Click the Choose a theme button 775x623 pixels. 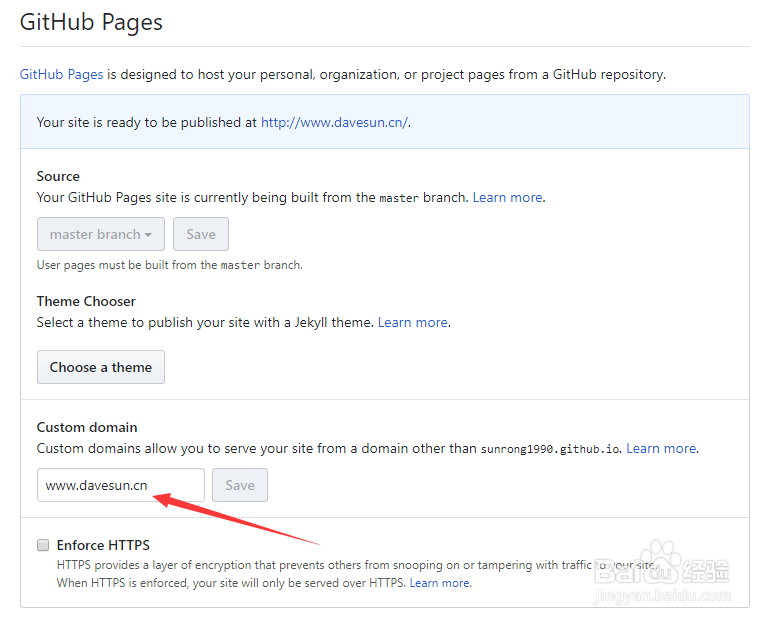pyautogui.click(x=101, y=367)
